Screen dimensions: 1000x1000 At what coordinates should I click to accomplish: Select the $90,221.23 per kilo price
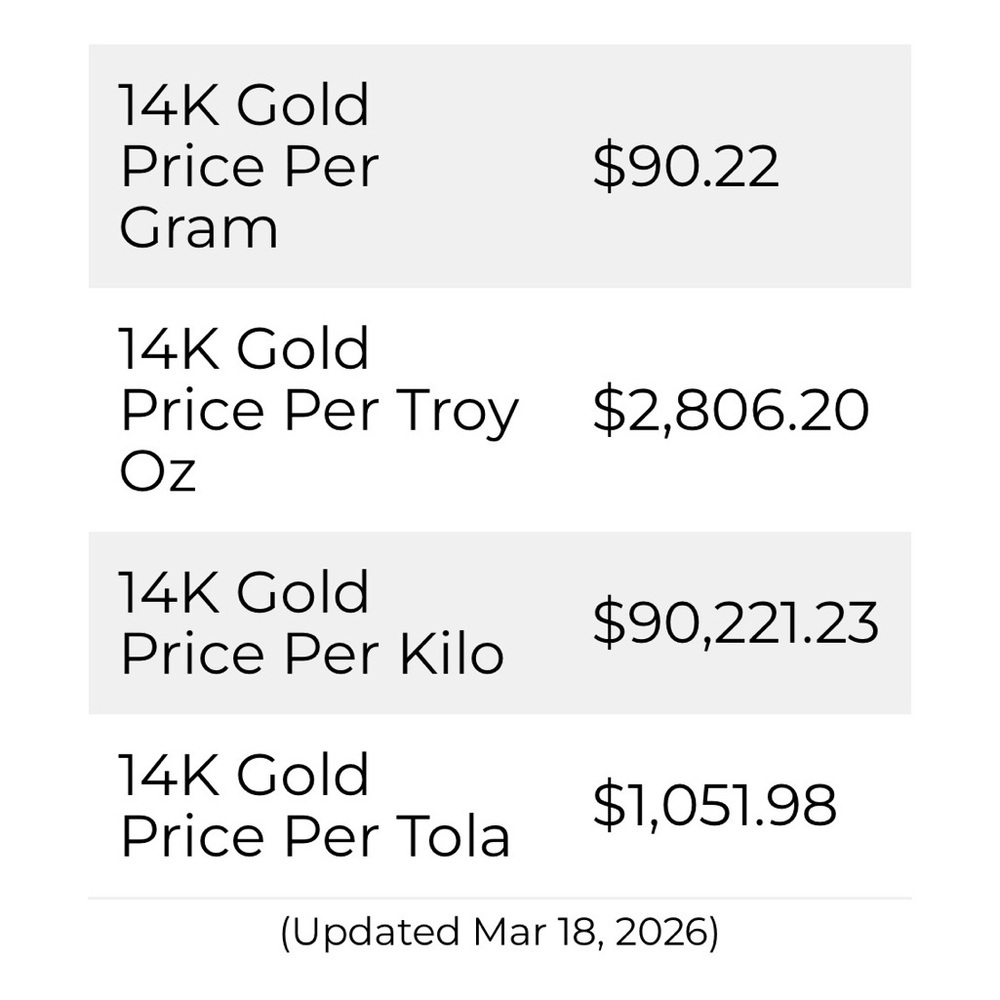736,623
